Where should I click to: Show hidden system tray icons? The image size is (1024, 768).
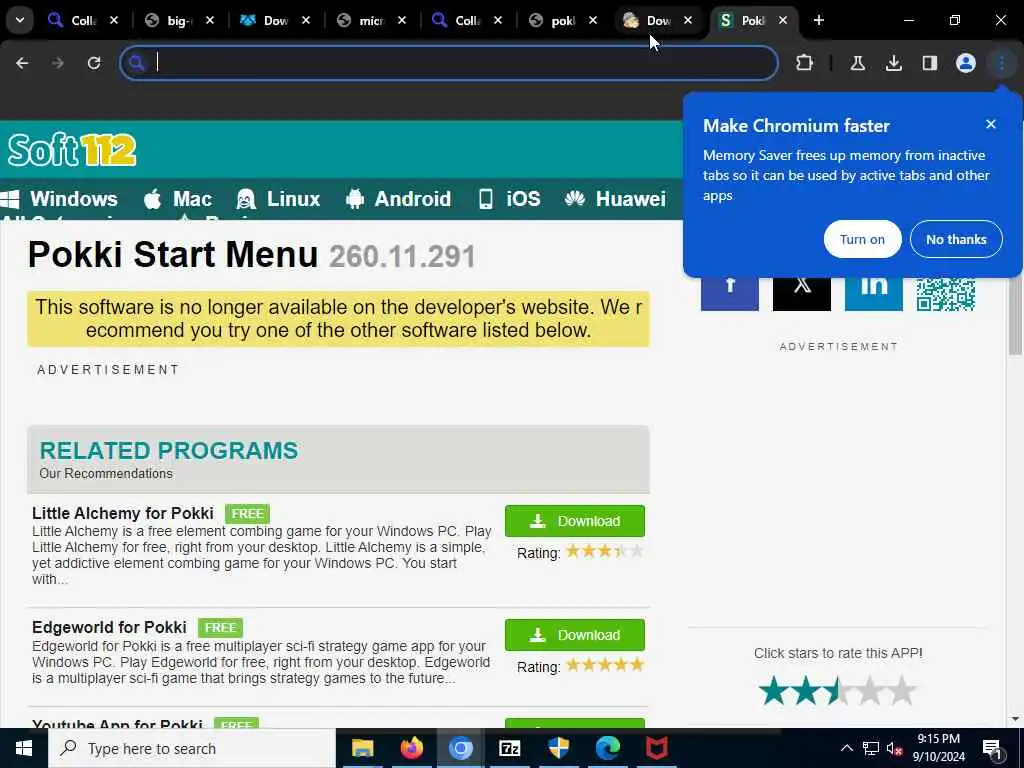point(846,748)
